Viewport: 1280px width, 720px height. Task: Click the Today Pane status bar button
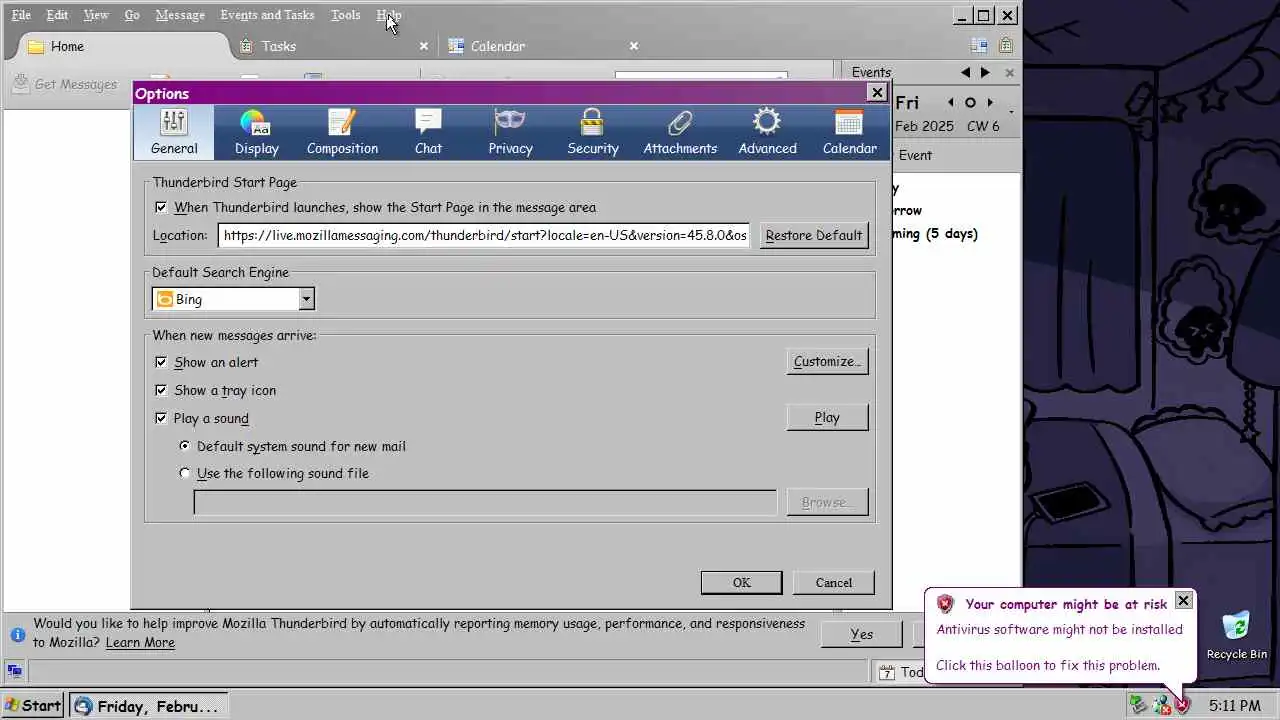[901, 672]
